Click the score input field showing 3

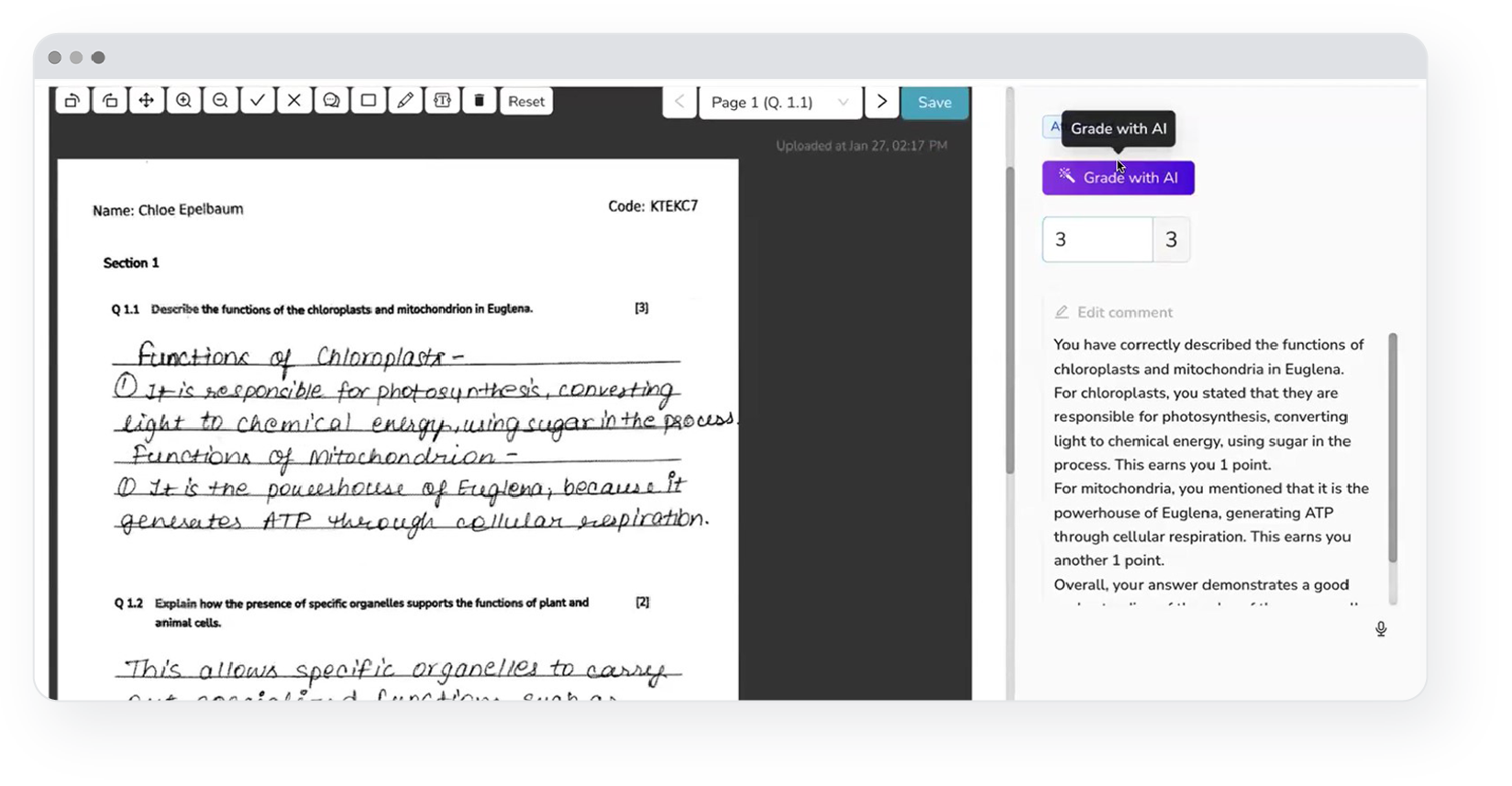(x=1097, y=240)
